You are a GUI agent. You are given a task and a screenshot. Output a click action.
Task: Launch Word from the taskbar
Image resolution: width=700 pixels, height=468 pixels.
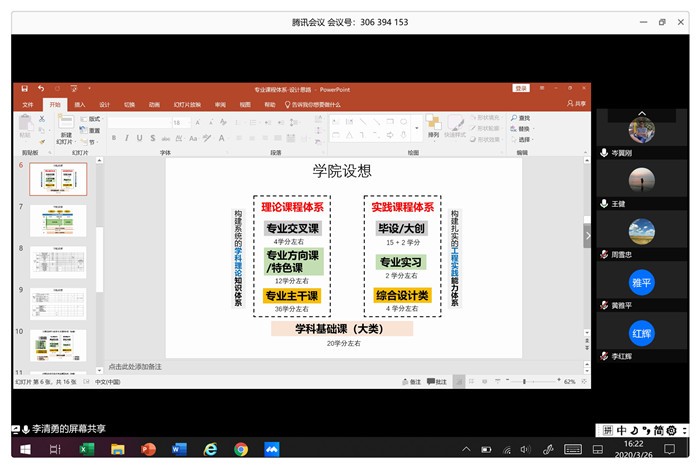(179, 450)
